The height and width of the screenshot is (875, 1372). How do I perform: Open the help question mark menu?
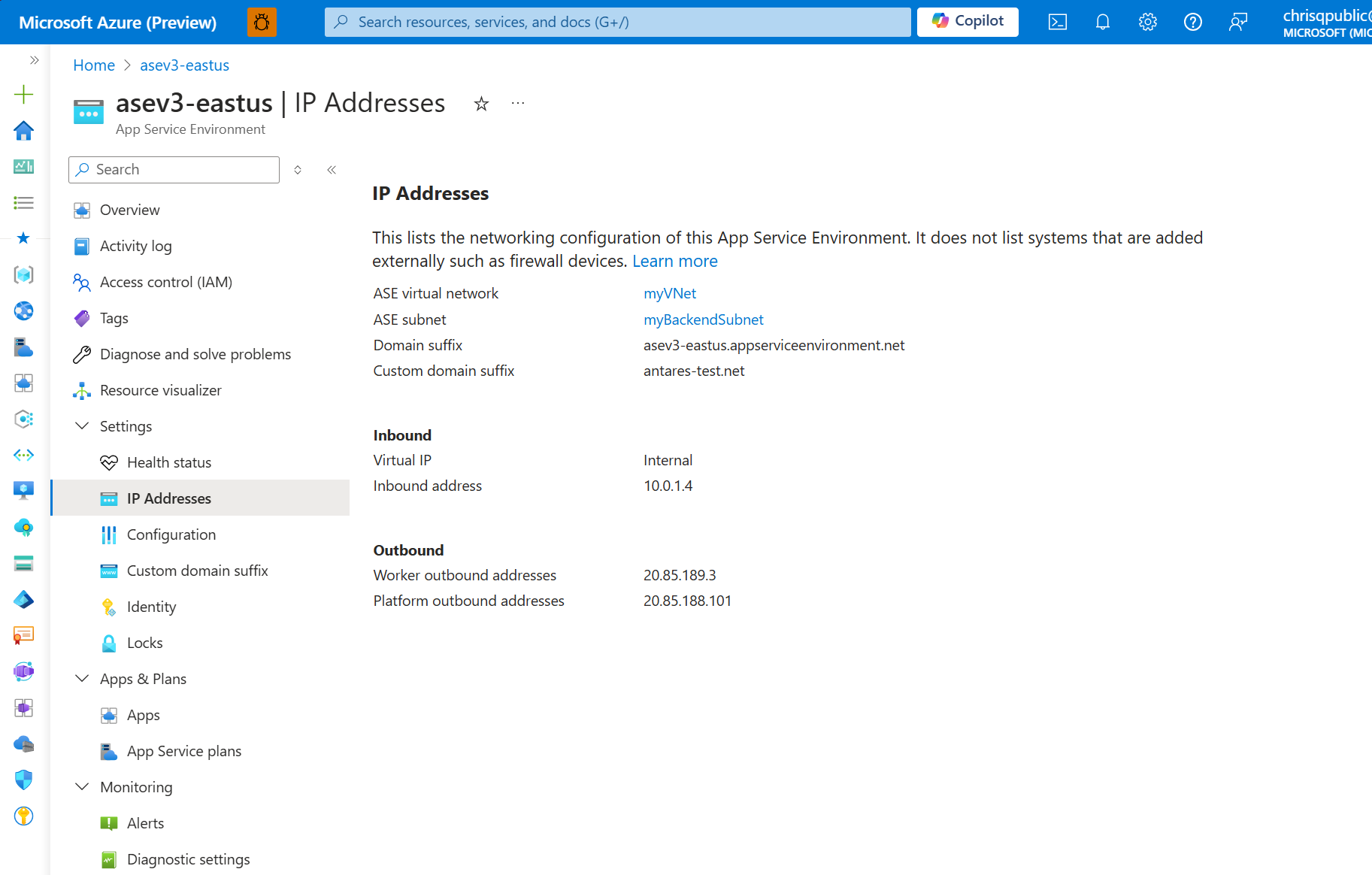pyautogui.click(x=1193, y=22)
